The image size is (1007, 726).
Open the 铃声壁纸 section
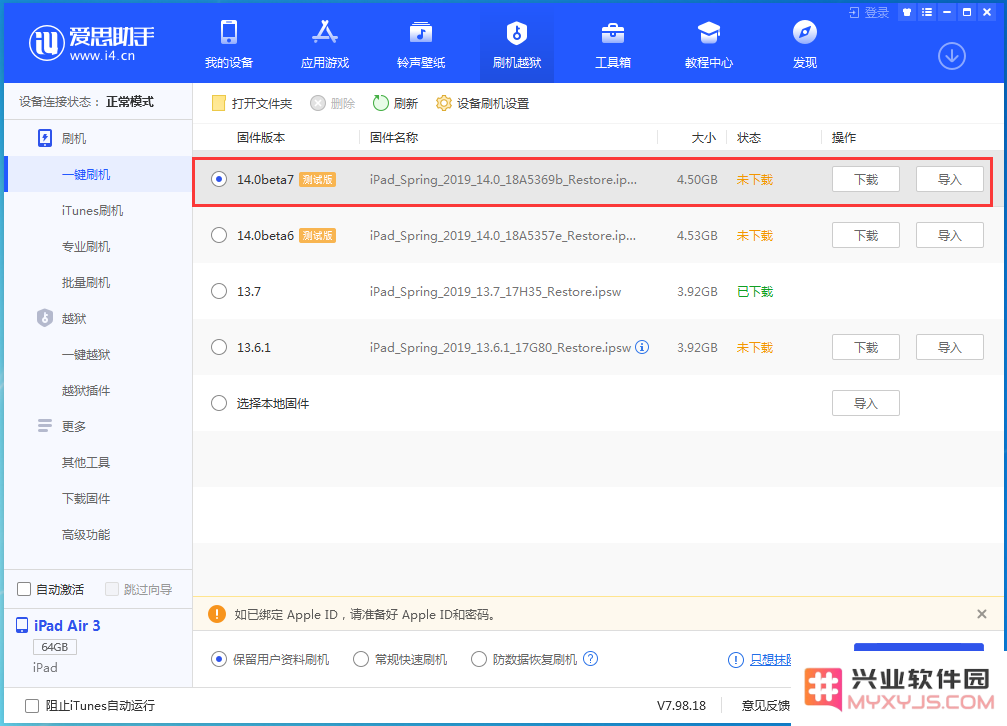(421, 44)
